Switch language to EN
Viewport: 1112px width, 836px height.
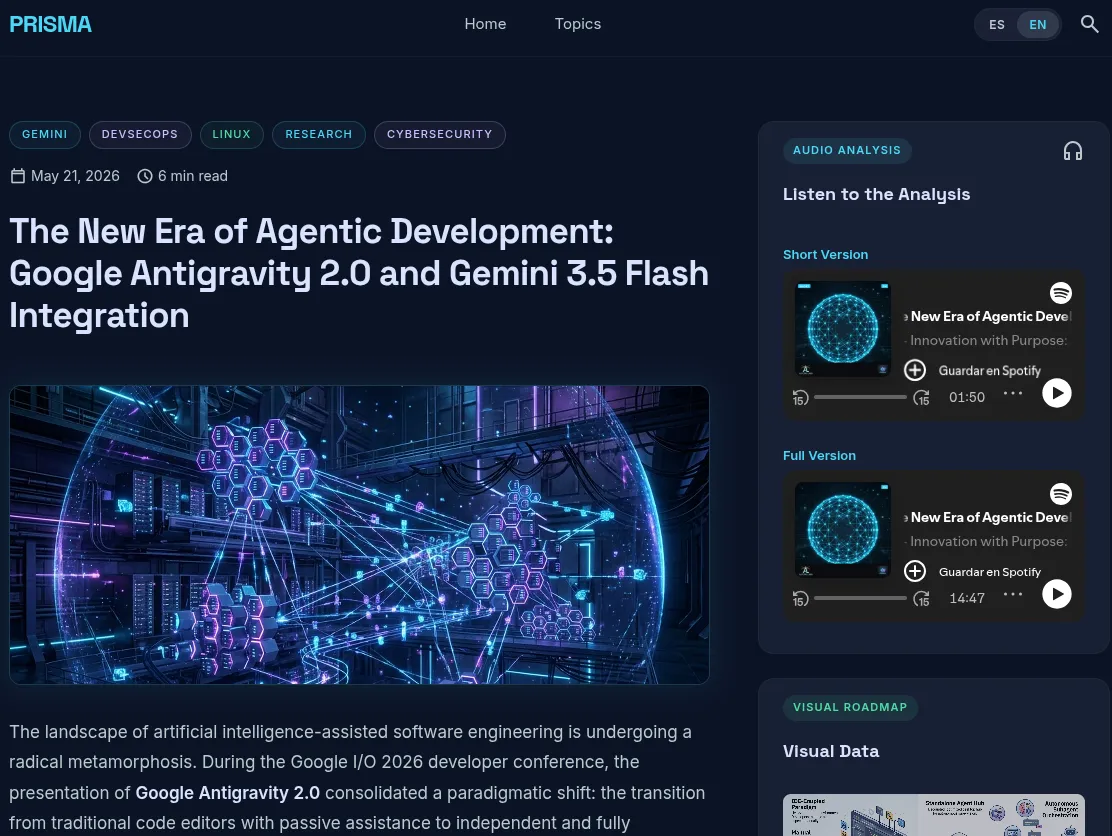pyautogui.click(x=1038, y=25)
